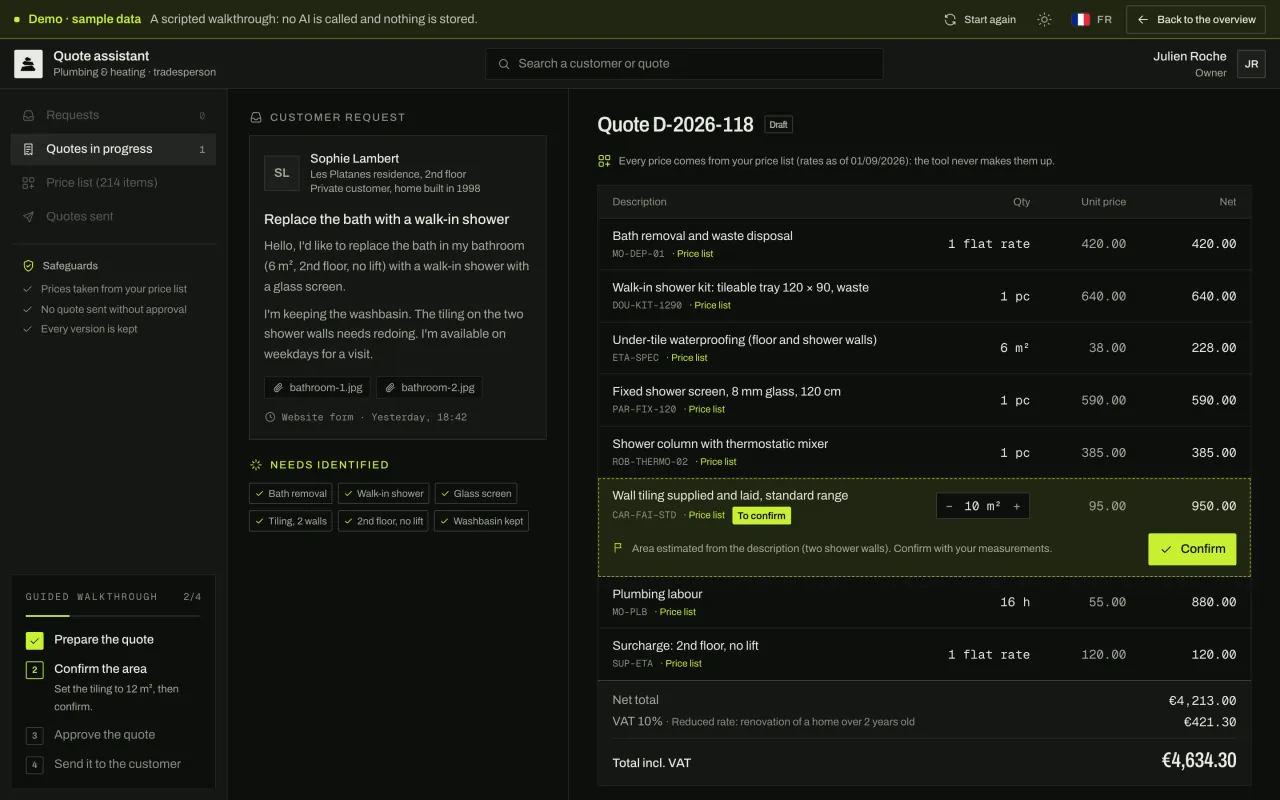Toggle the Washbasin kept need chip
This screenshot has width=1280, height=800.
tap(481, 521)
